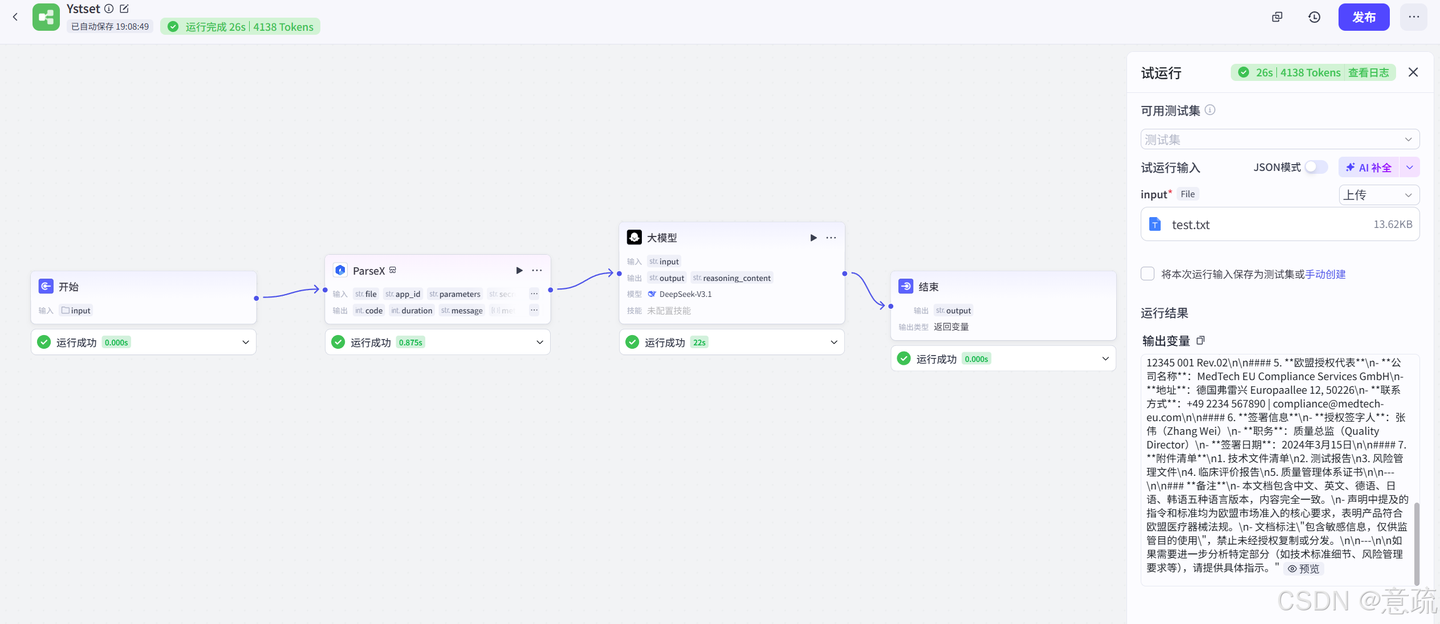Edit the workflow name Ystset
The height and width of the screenshot is (624, 1440).
(124, 9)
